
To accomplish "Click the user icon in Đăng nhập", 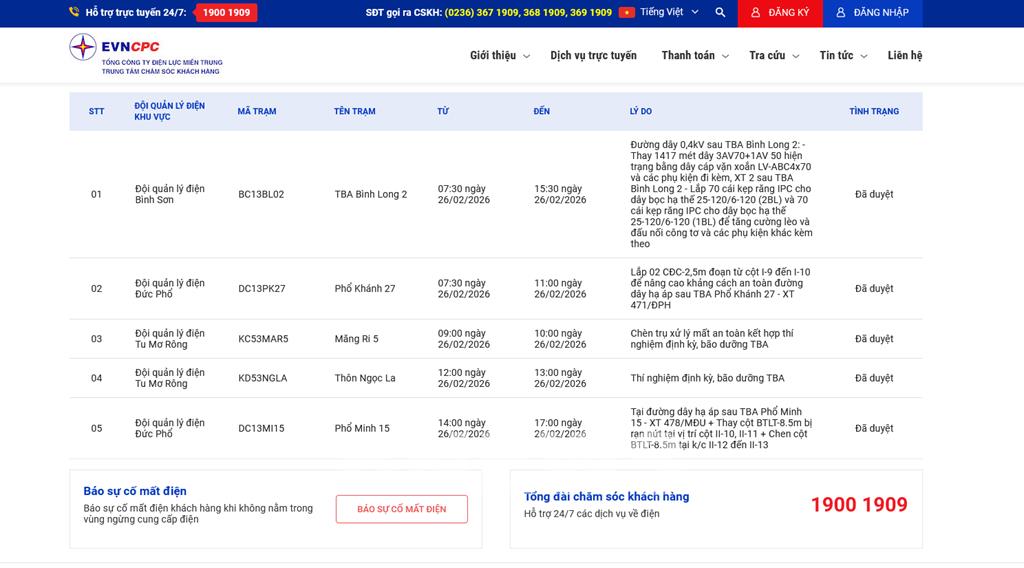I will pyautogui.click(x=841, y=13).
